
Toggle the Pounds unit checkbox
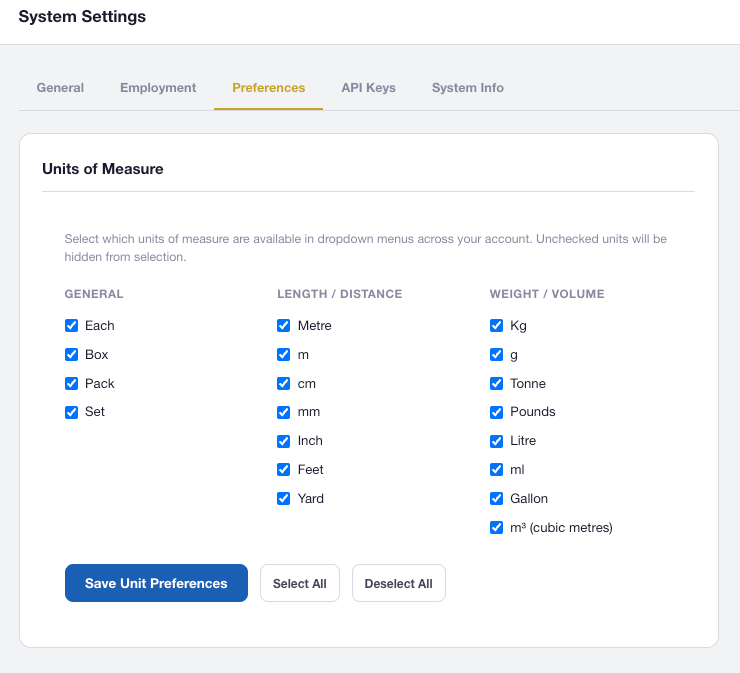click(x=496, y=412)
